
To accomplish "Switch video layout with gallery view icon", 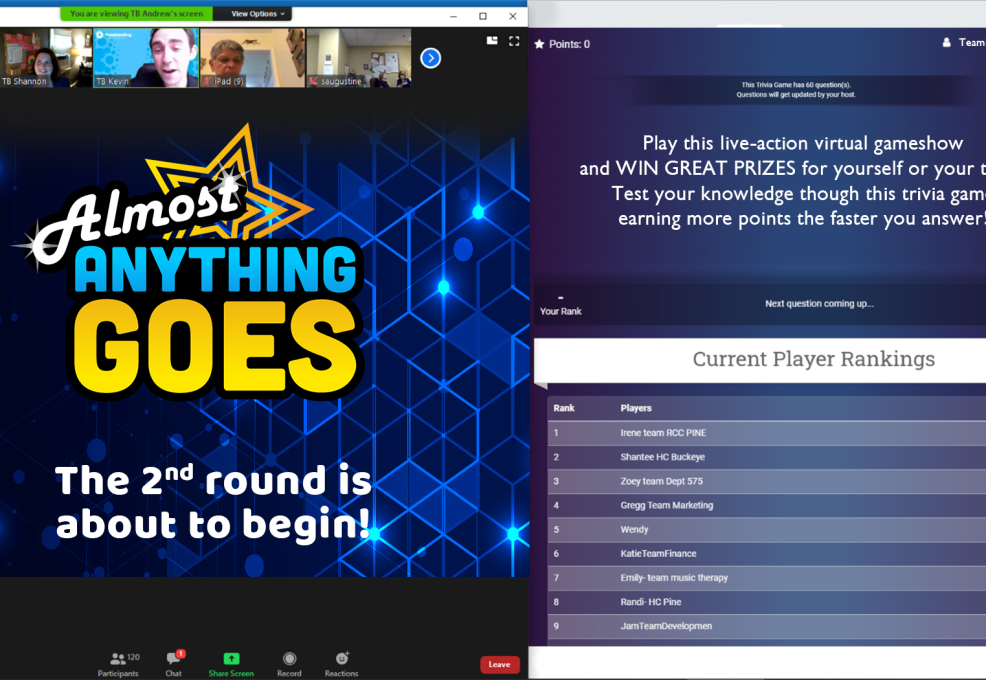I will [492, 41].
